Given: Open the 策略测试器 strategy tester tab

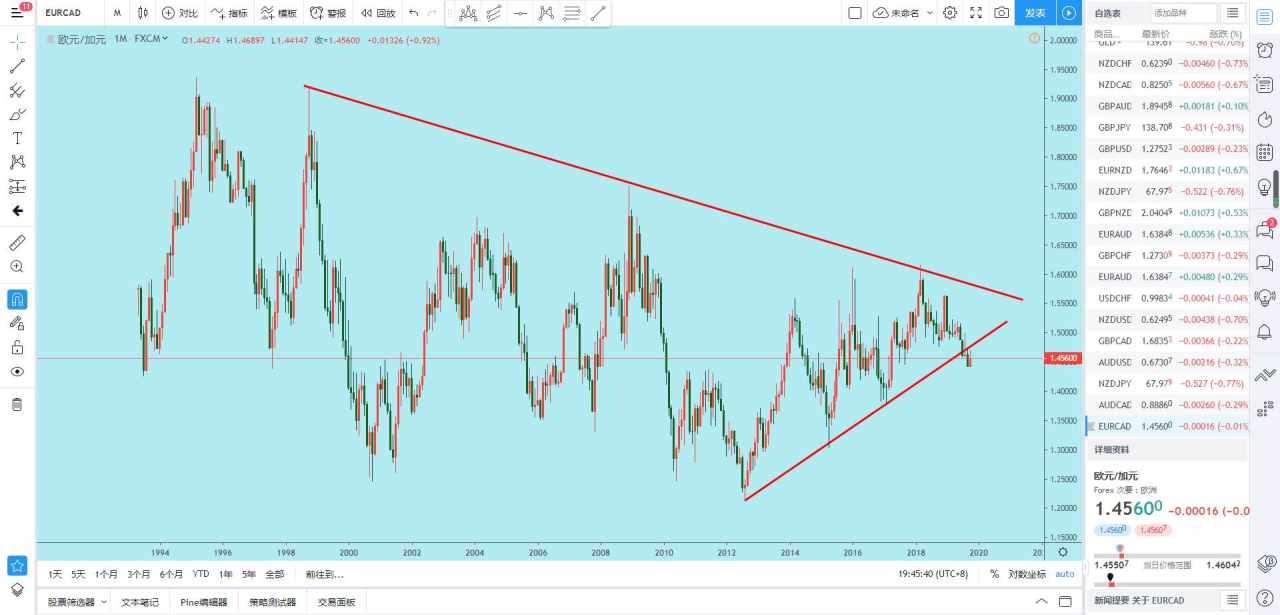Looking at the screenshot, I should [273, 602].
